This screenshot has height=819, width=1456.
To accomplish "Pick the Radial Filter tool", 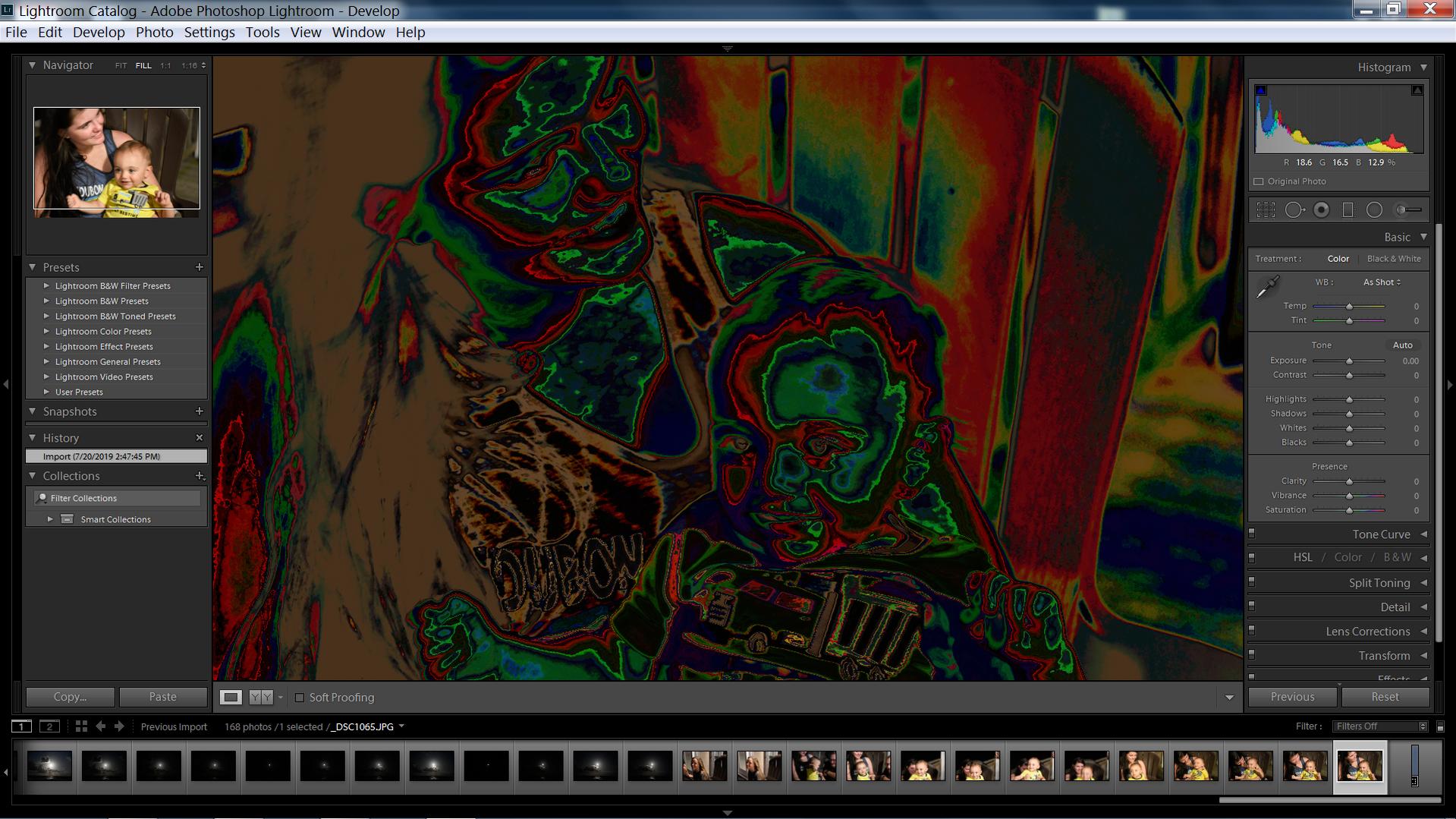I will point(1374,210).
